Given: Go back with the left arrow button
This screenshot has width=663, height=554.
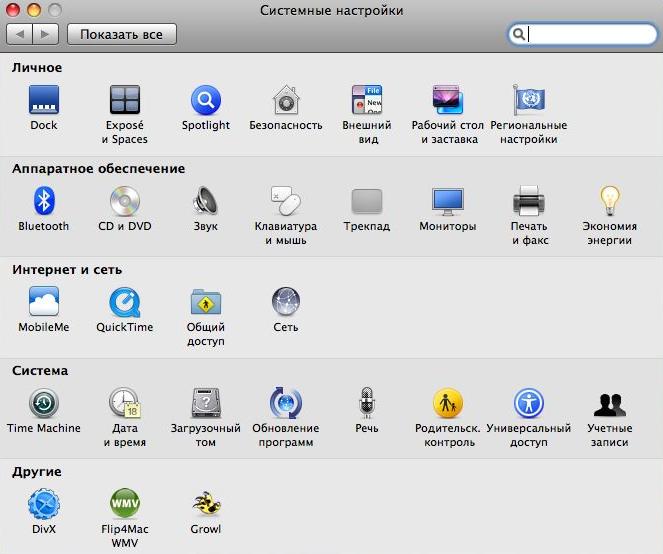Looking at the screenshot, I should pos(19,34).
